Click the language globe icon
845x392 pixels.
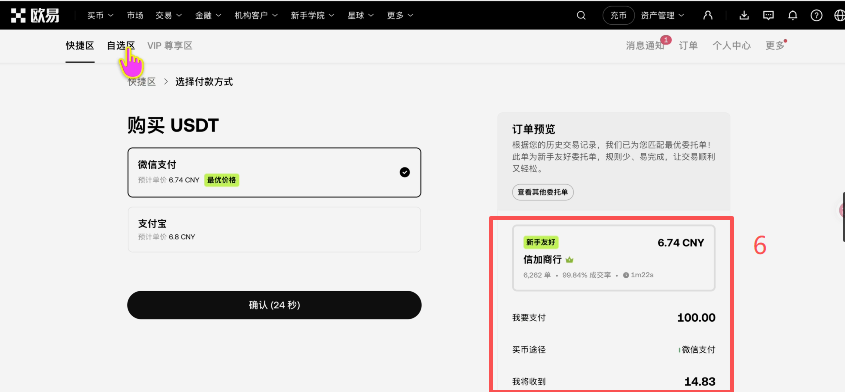click(839, 16)
